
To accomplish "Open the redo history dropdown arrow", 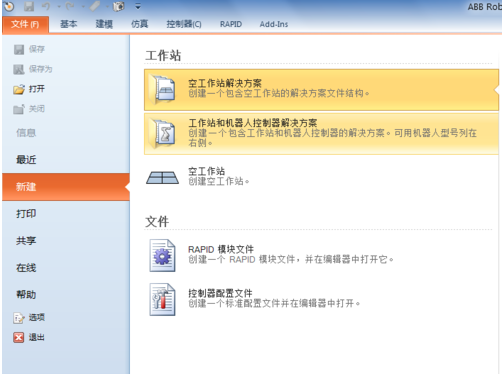I will (83, 6).
